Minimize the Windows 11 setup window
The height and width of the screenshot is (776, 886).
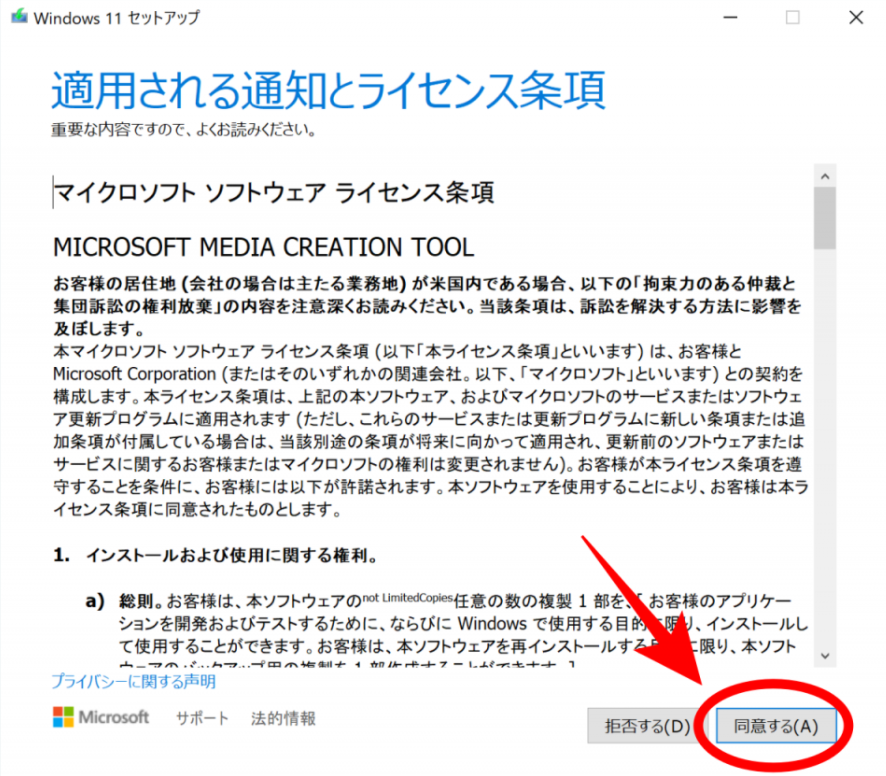tap(730, 18)
